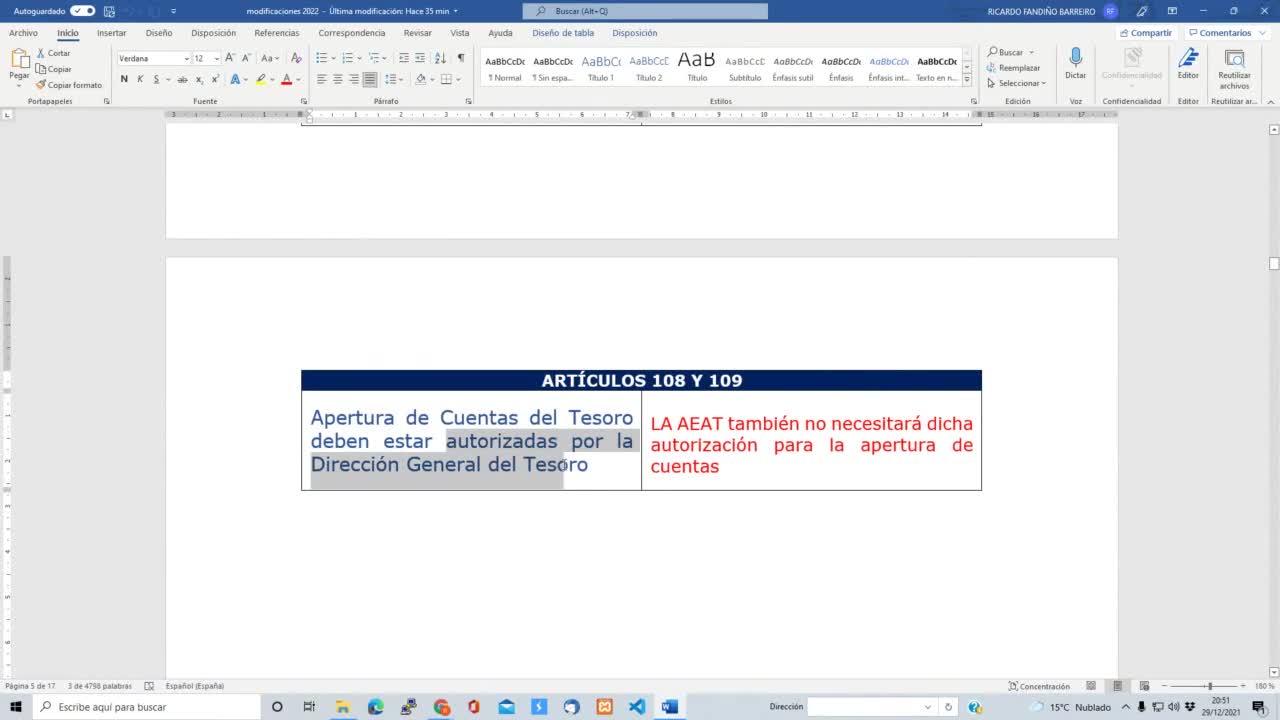Screen dimensions: 1280x720
Task: Open the Seleccionar dropdown
Action: pyautogui.click(x=1016, y=83)
